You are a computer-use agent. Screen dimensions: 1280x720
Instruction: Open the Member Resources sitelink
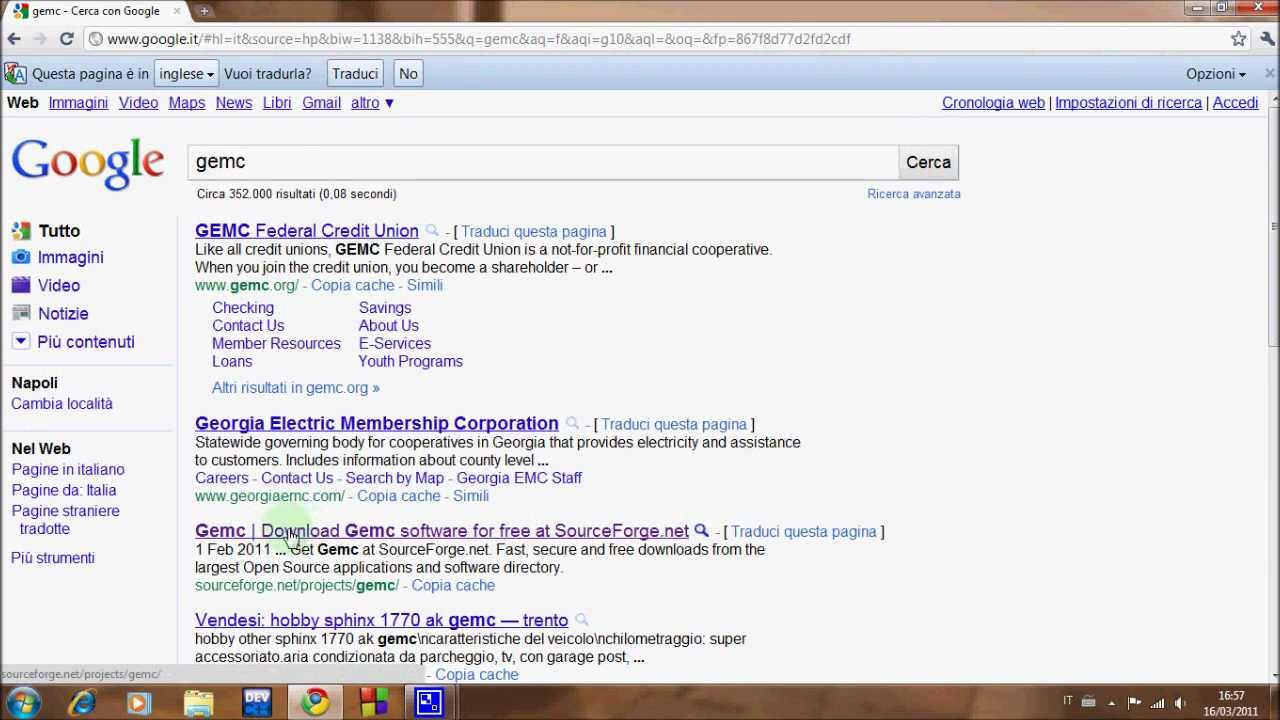(x=276, y=344)
